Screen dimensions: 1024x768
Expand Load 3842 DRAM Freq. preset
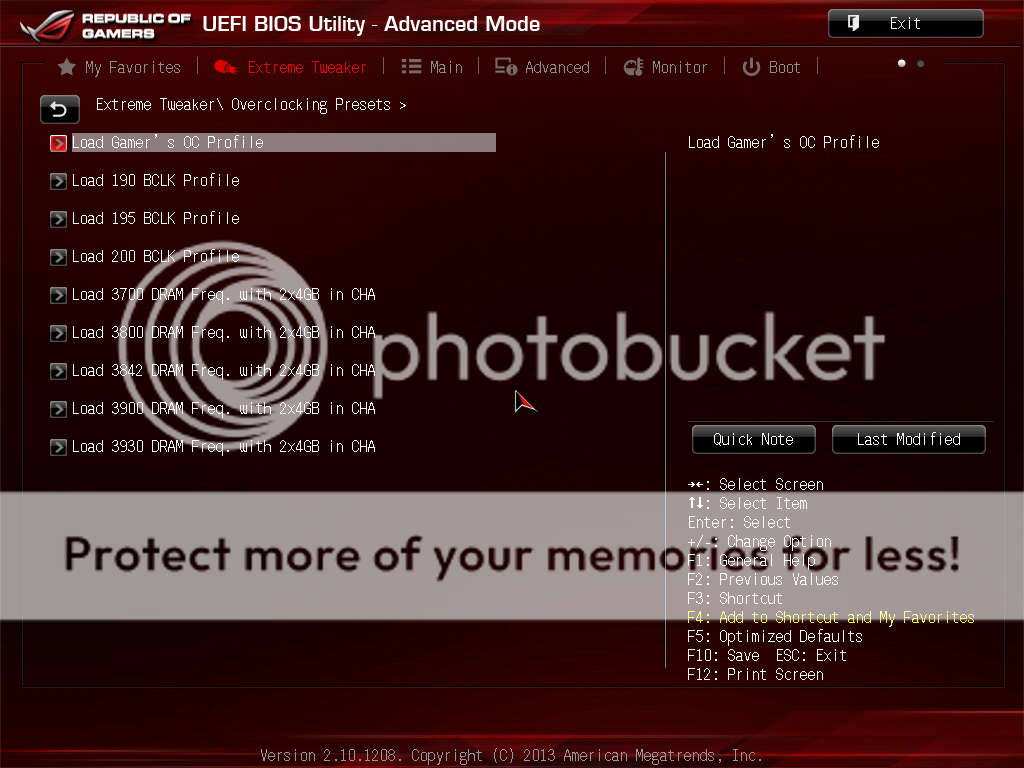223,371
